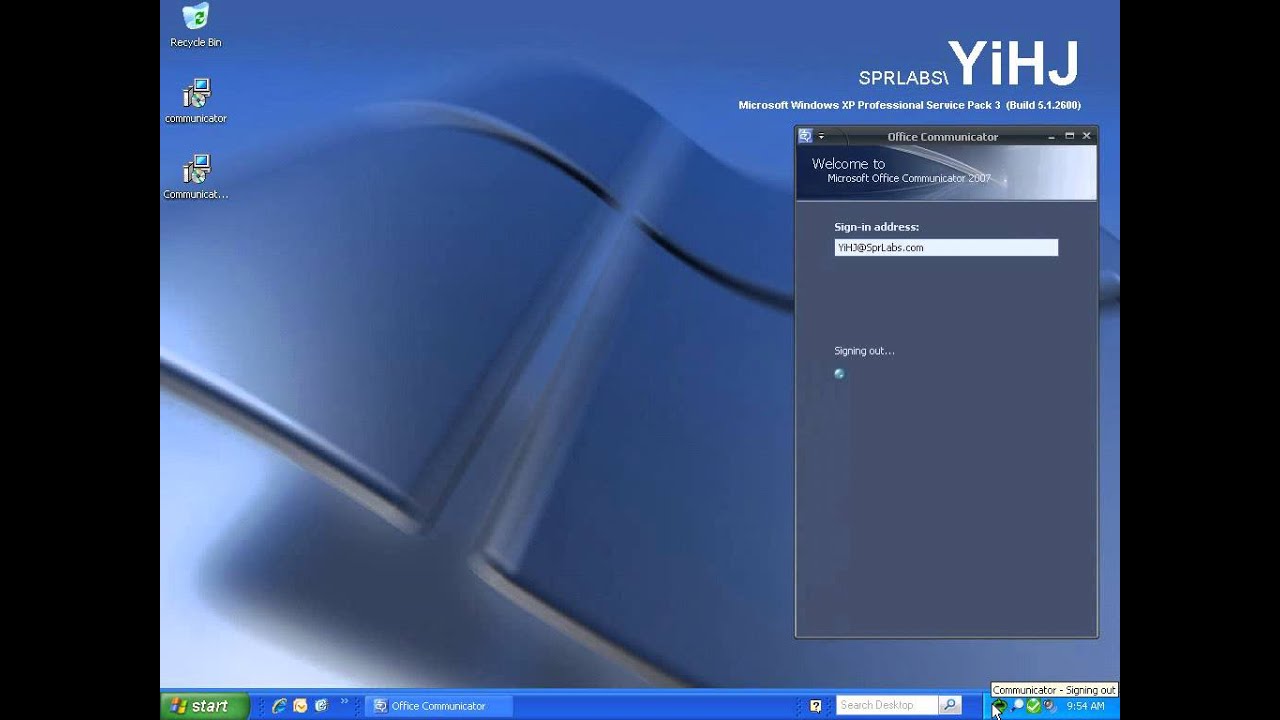Screen dimensions: 1280x720
Task: Open the Windows Start menu
Action: (x=204, y=705)
